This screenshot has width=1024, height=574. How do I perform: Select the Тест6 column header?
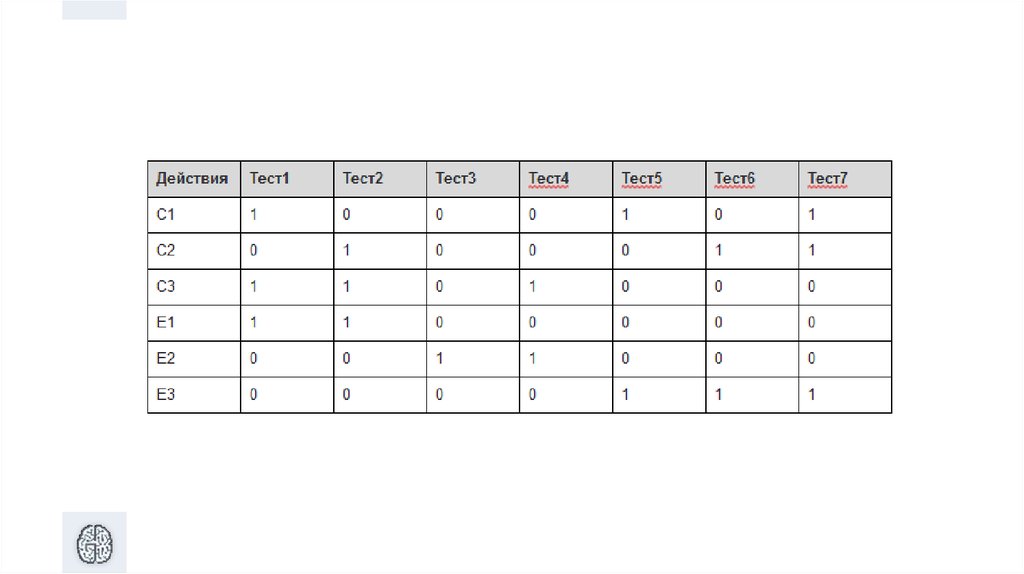735,179
